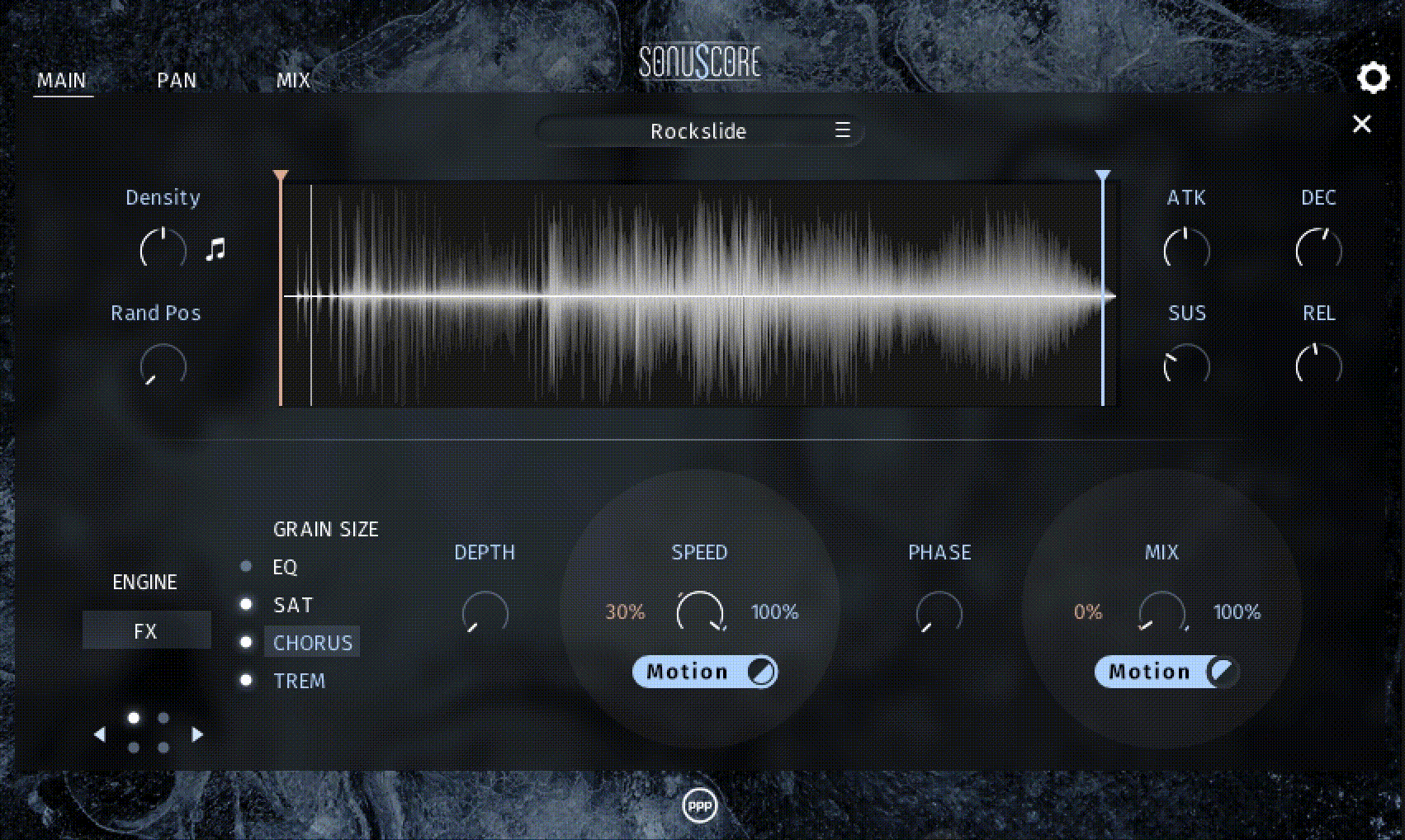This screenshot has height=840, width=1405.
Task: Disable the SAT effect dot
Action: (245, 604)
